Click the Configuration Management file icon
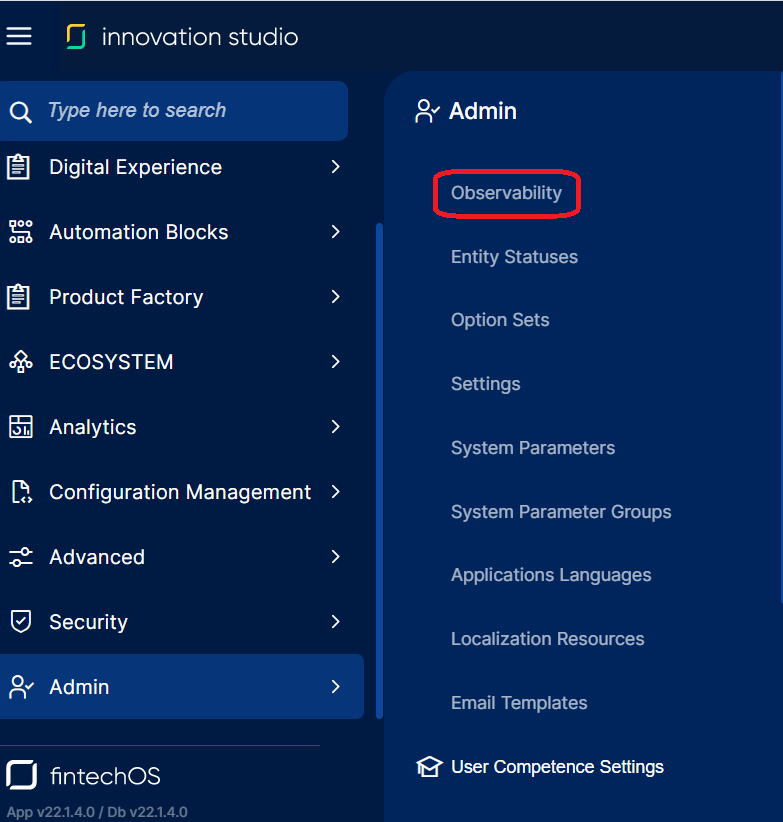Viewport: 783px width, 822px height. click(x=20, y=492)
